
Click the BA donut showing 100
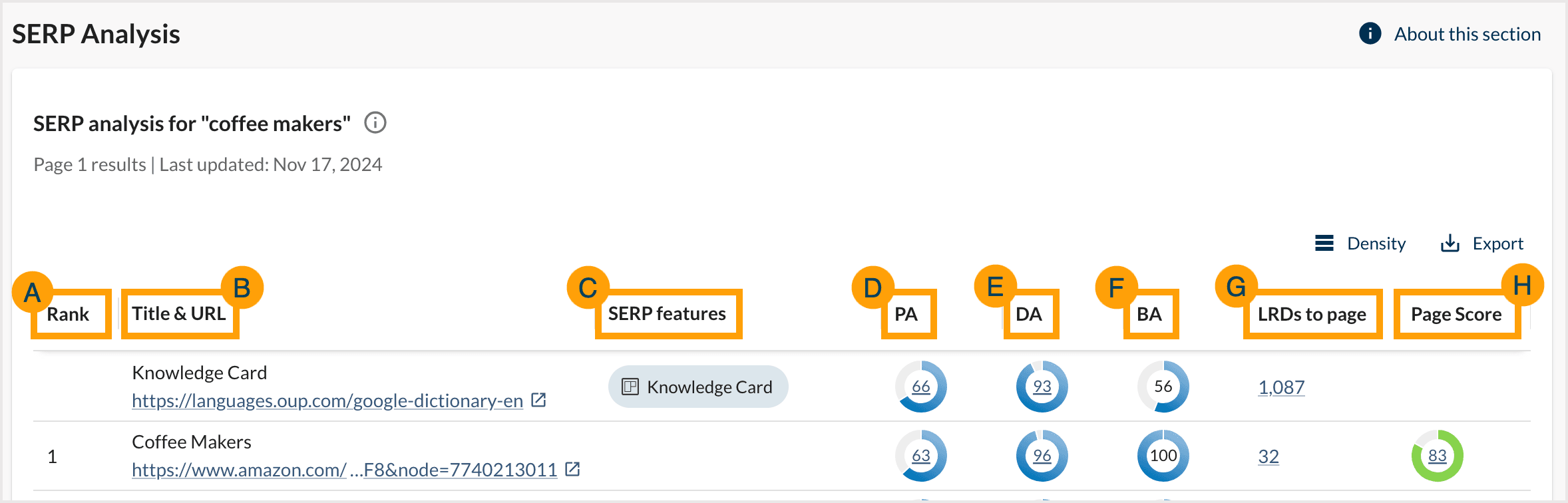pos(1162,456)
